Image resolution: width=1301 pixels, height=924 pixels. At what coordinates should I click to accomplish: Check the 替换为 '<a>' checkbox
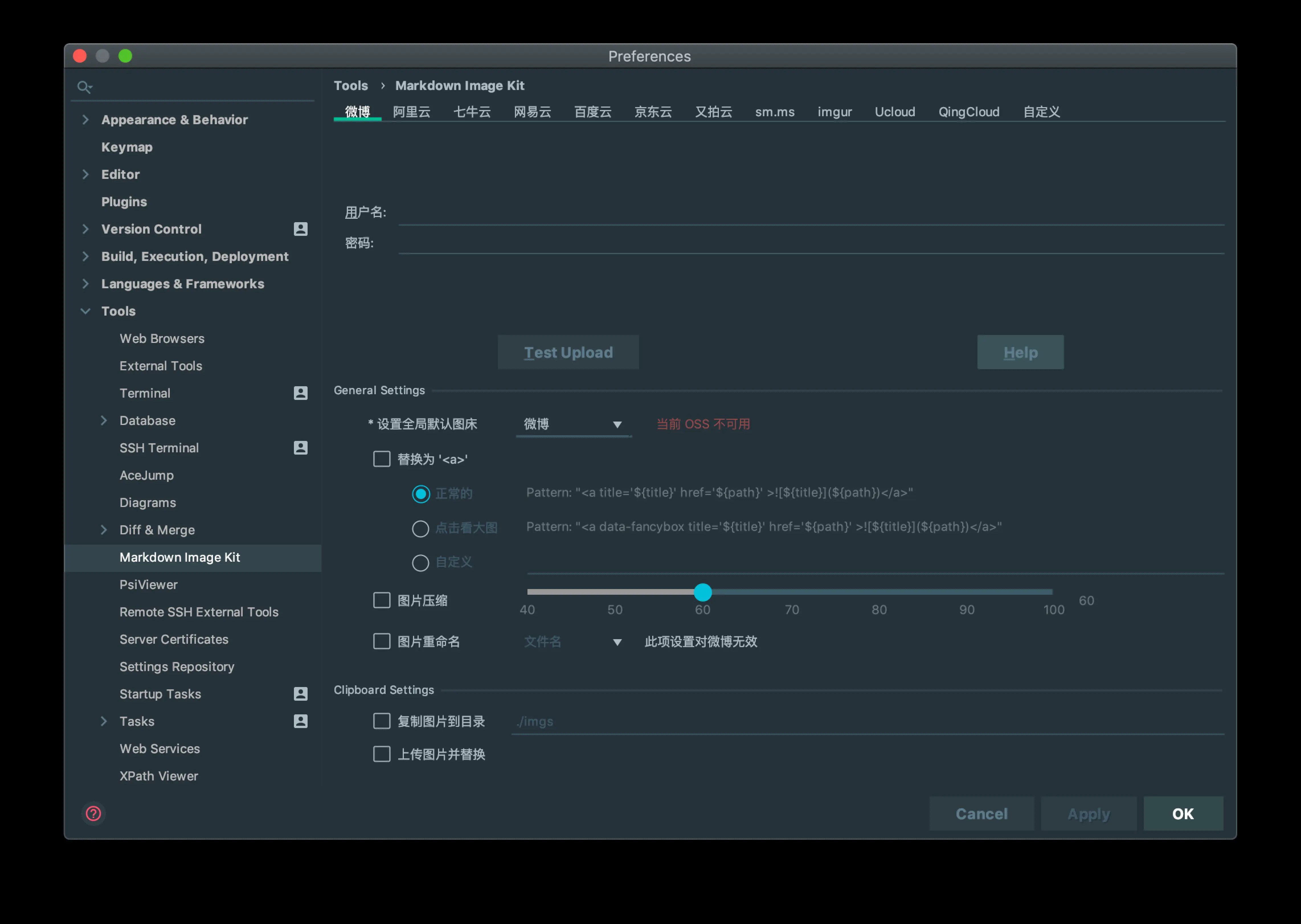click(382, 459)
